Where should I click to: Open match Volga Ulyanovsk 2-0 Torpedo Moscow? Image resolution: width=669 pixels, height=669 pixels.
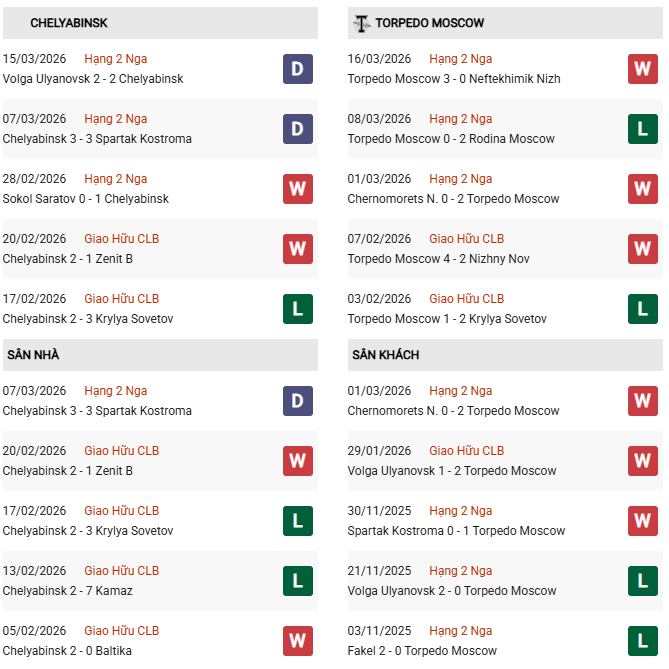click(x=452, y=591)
